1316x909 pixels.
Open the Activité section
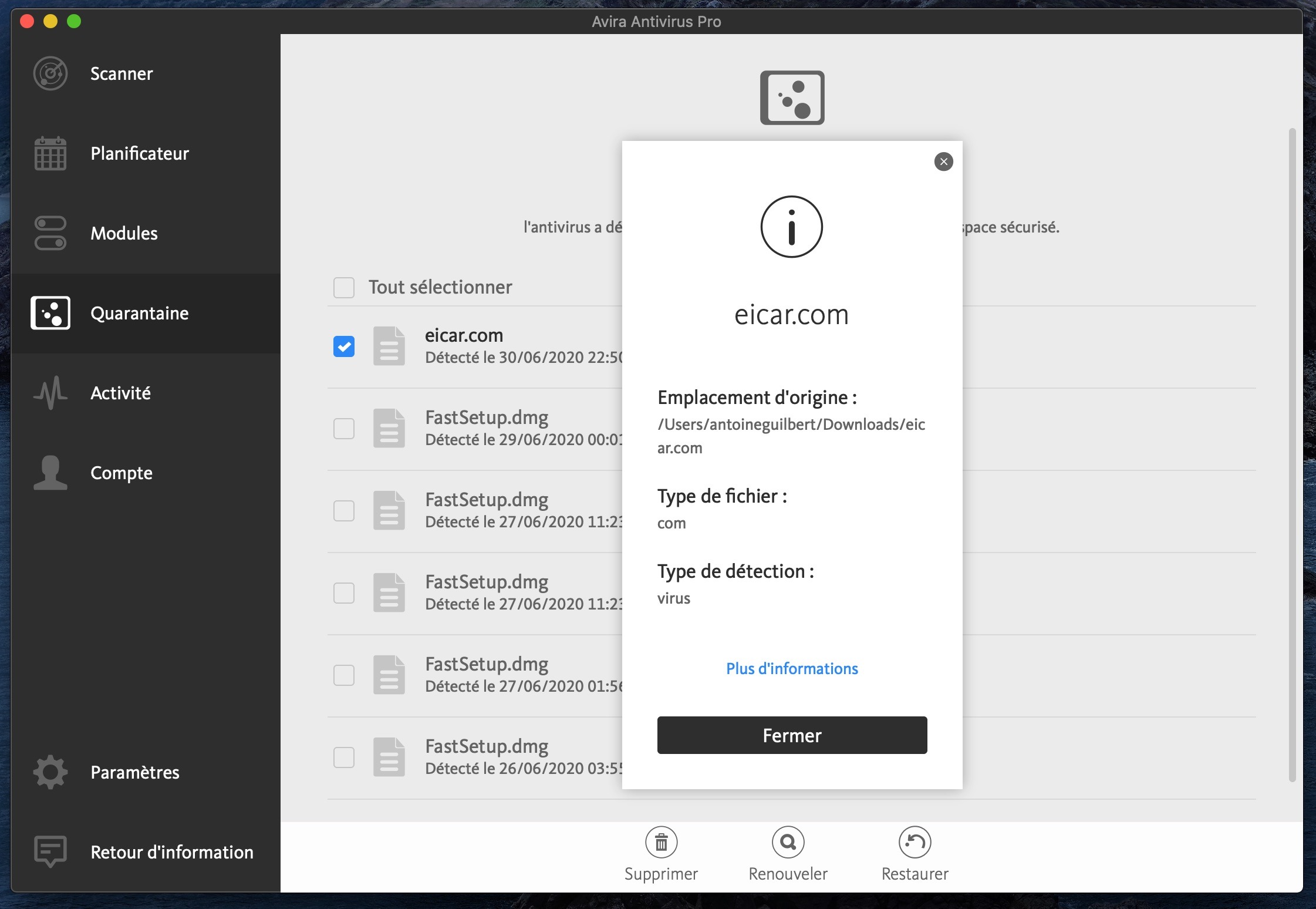pos(146,393)
